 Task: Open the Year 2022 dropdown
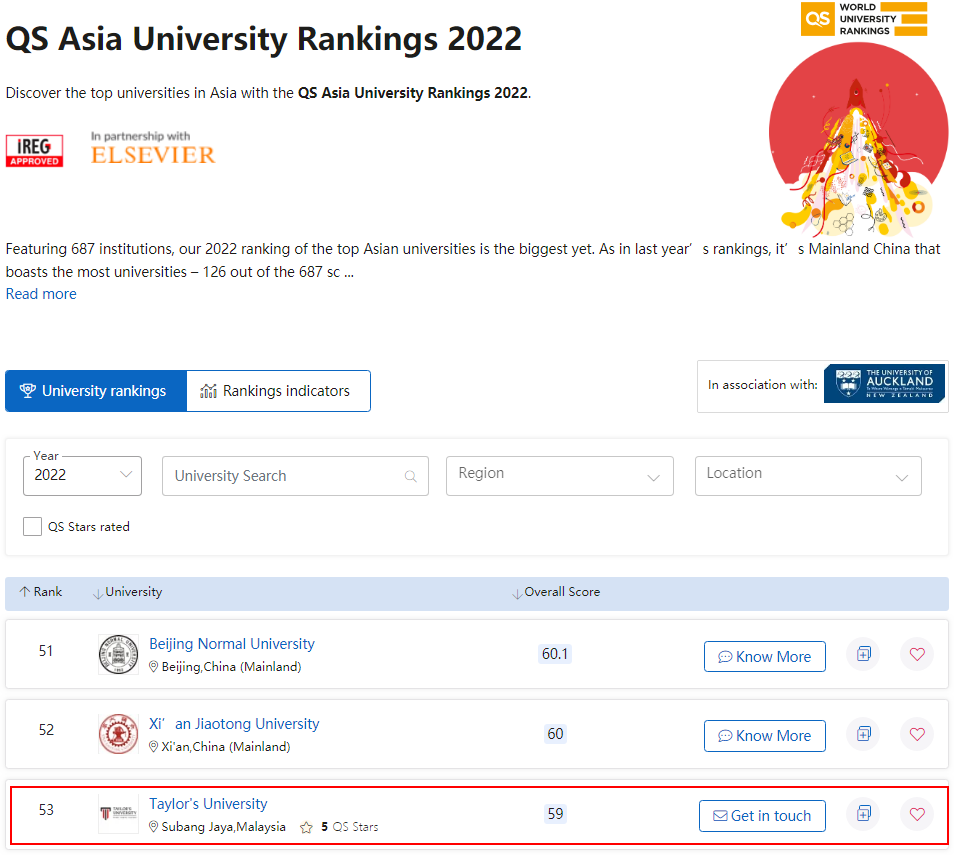click(x=82, y=476)
